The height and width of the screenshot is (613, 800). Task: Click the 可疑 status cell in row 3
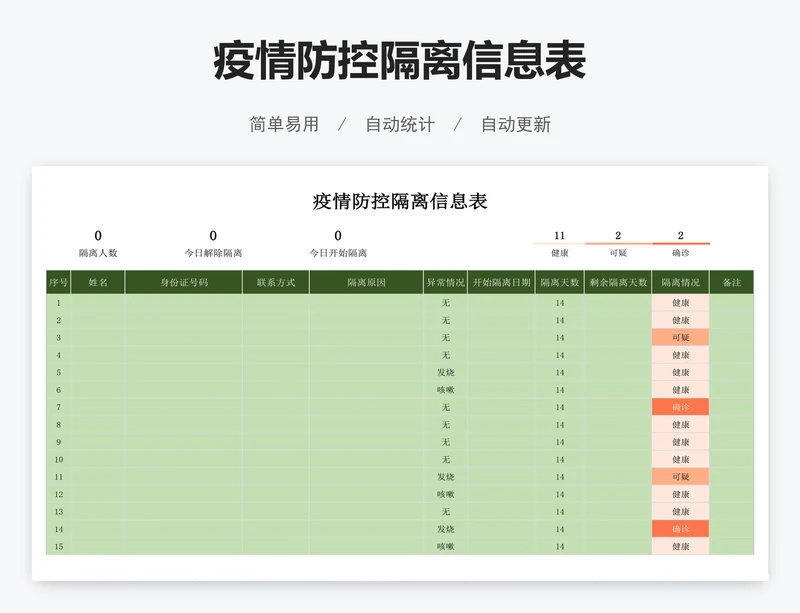point(681,337)
